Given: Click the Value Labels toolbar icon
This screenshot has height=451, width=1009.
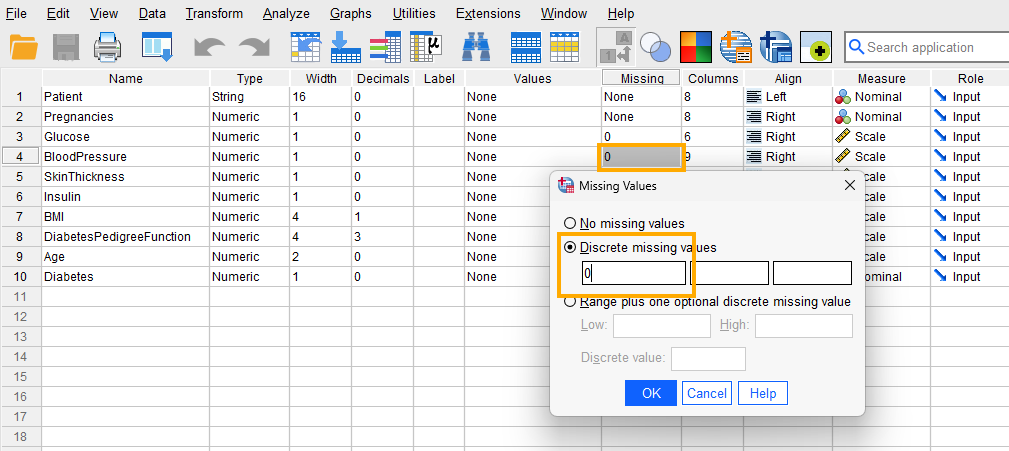Looking at the screenshot, I should pos(613,47).
